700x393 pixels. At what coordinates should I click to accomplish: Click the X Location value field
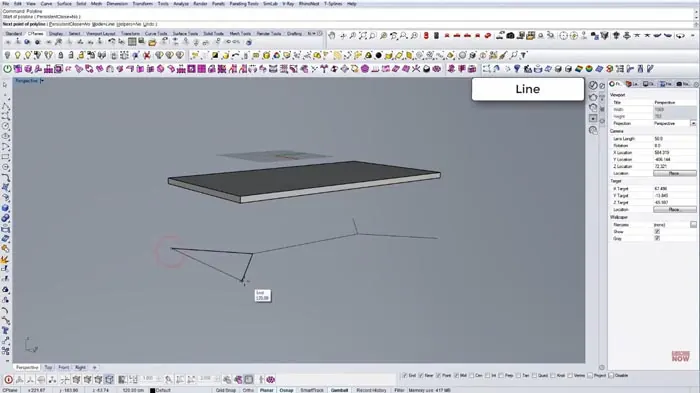point(674,153)
